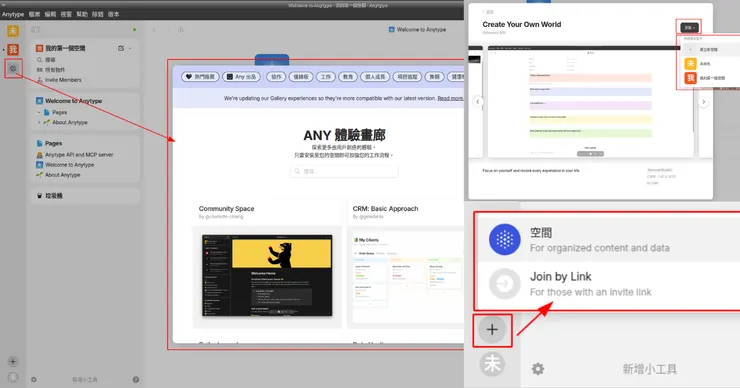Open the small settings gear under the widget panel

(34, 380)
